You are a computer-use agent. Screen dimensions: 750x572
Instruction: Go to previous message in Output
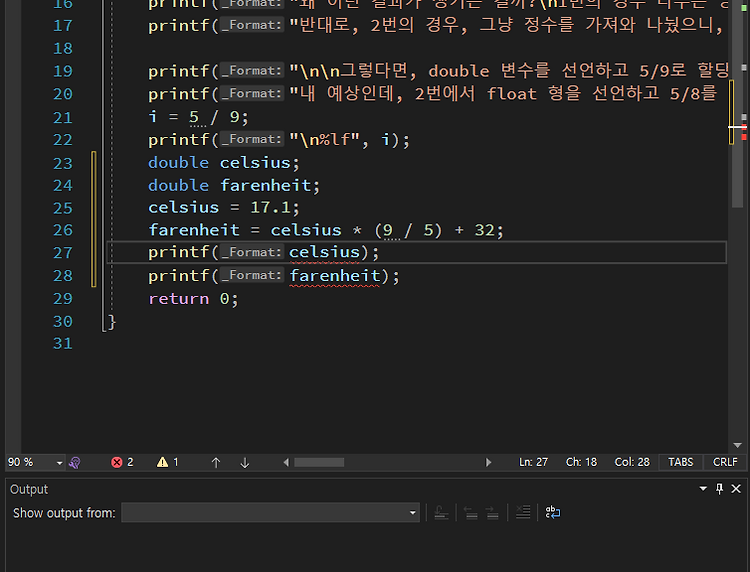coord(471,513)
